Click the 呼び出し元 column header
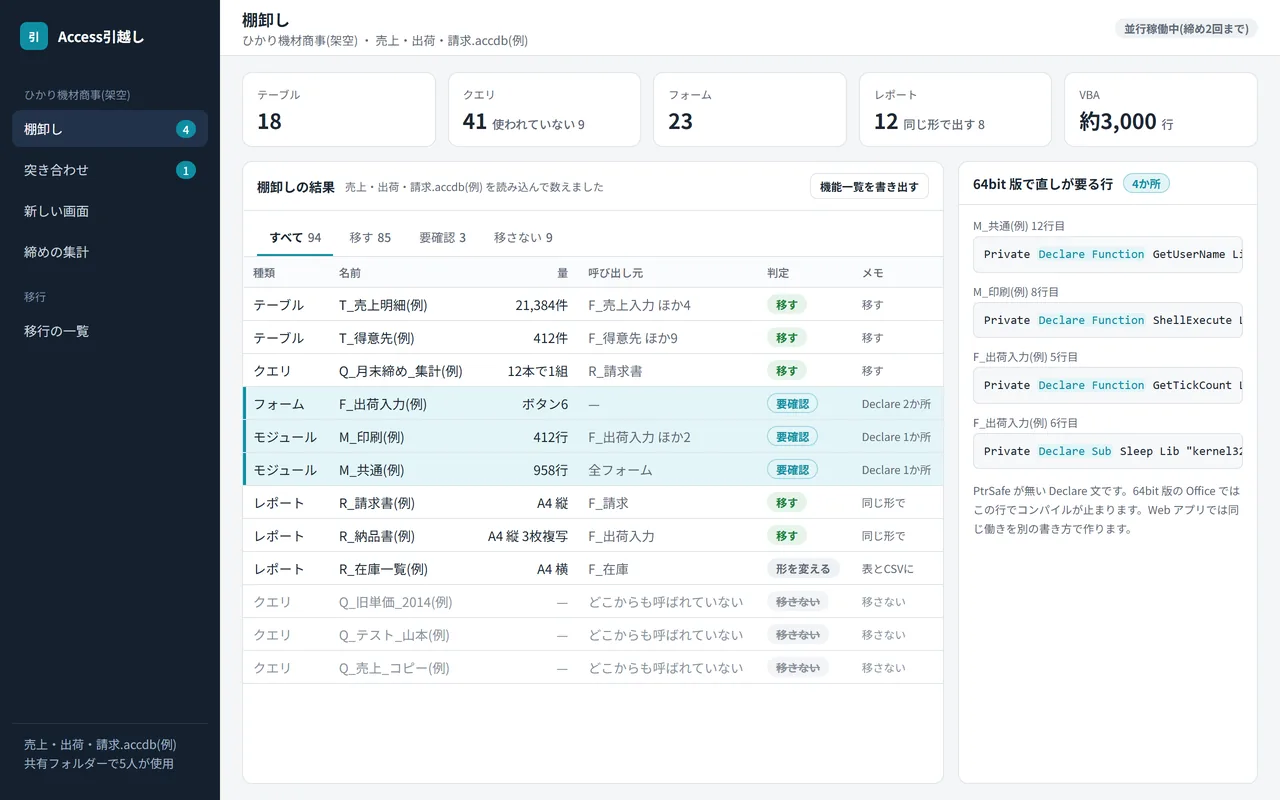The width and height of the screenshot is (1280, 800). 615,273
